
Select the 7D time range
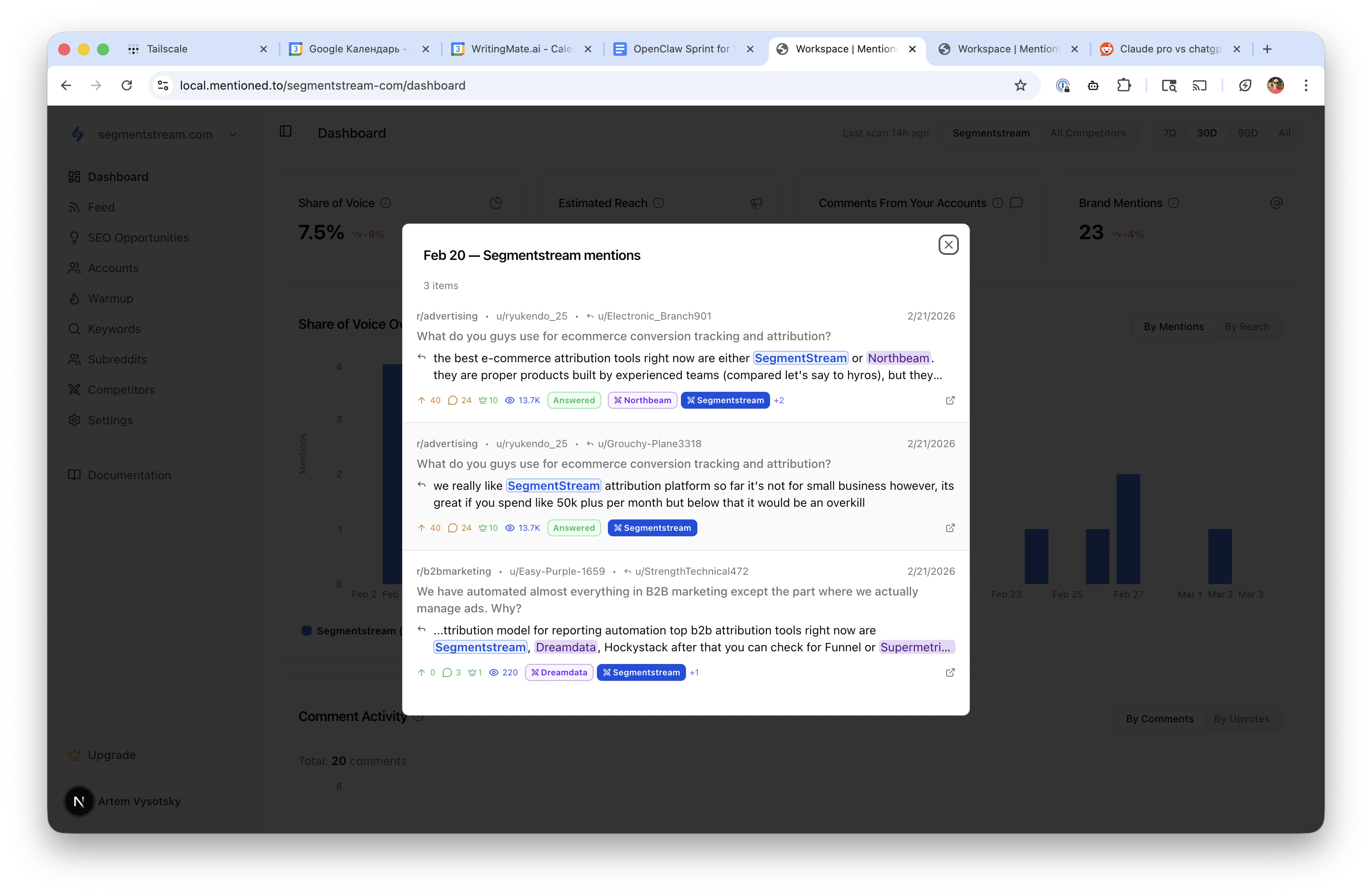click(x=1170, y=132)
